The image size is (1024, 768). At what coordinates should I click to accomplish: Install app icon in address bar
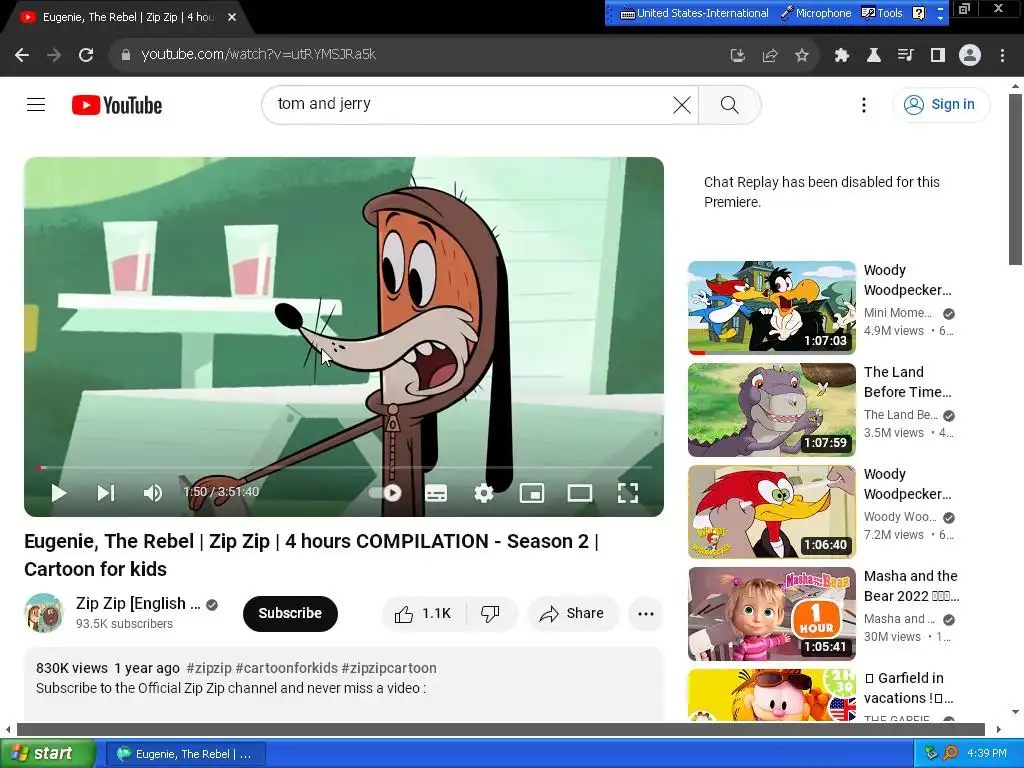(x=738, y=55)
